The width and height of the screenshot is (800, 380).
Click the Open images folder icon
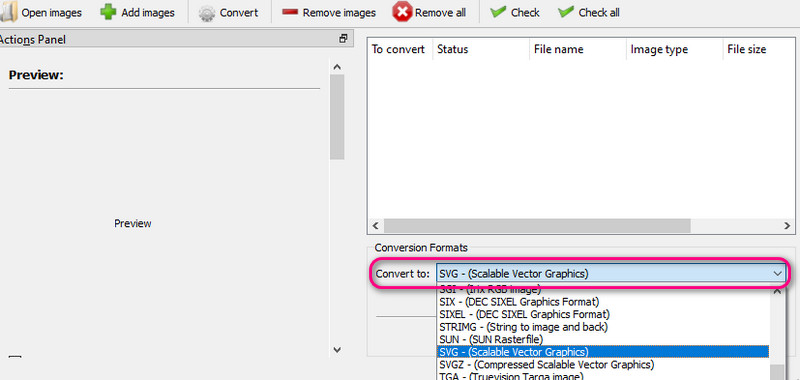point(8,12)
